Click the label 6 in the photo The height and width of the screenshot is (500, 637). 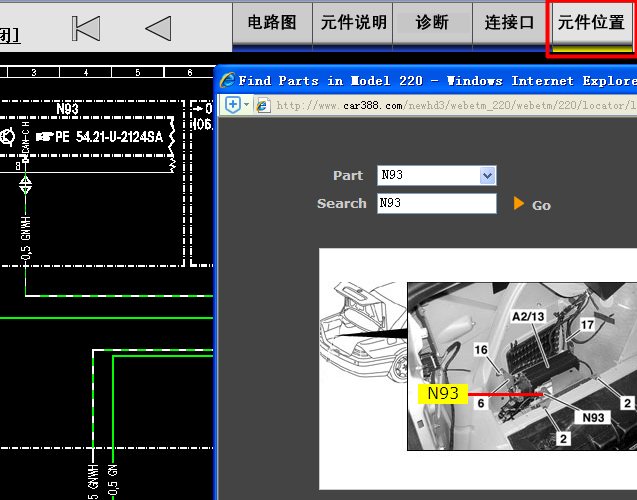(x=481, y=403)
